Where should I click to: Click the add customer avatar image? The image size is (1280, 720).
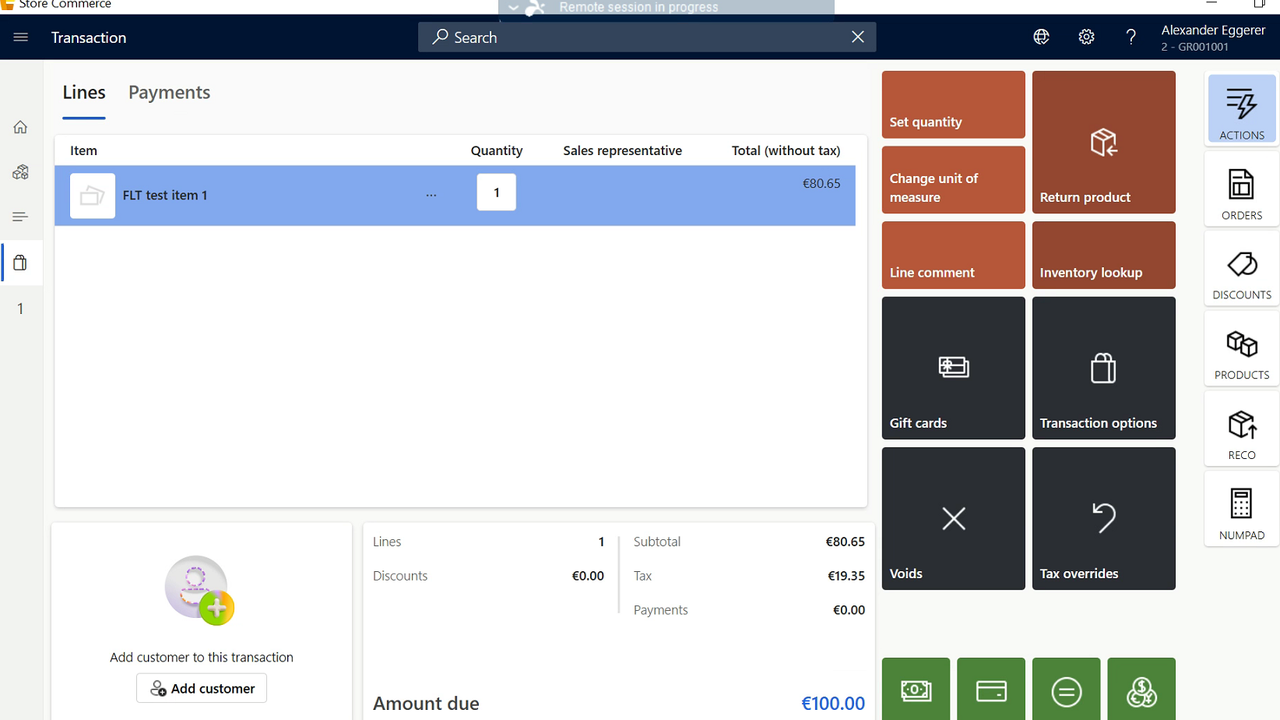[199, 591]
